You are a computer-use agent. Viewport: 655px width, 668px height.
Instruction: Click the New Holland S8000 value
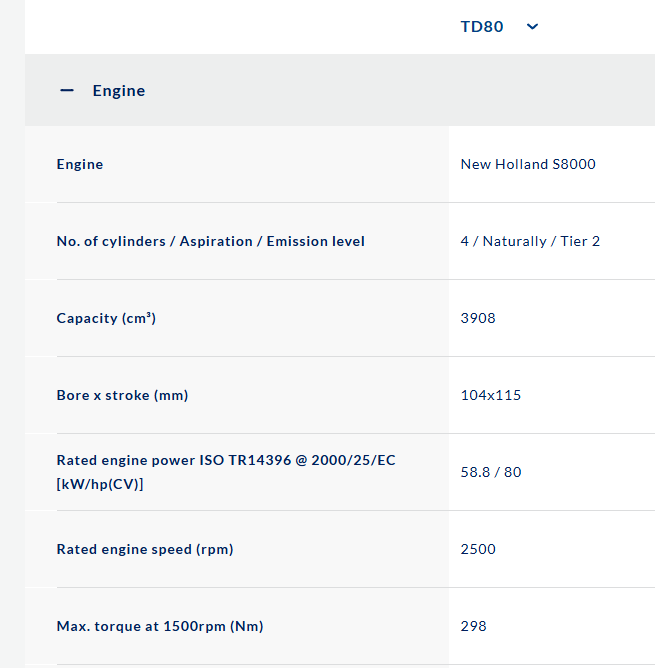click(528, 164)
